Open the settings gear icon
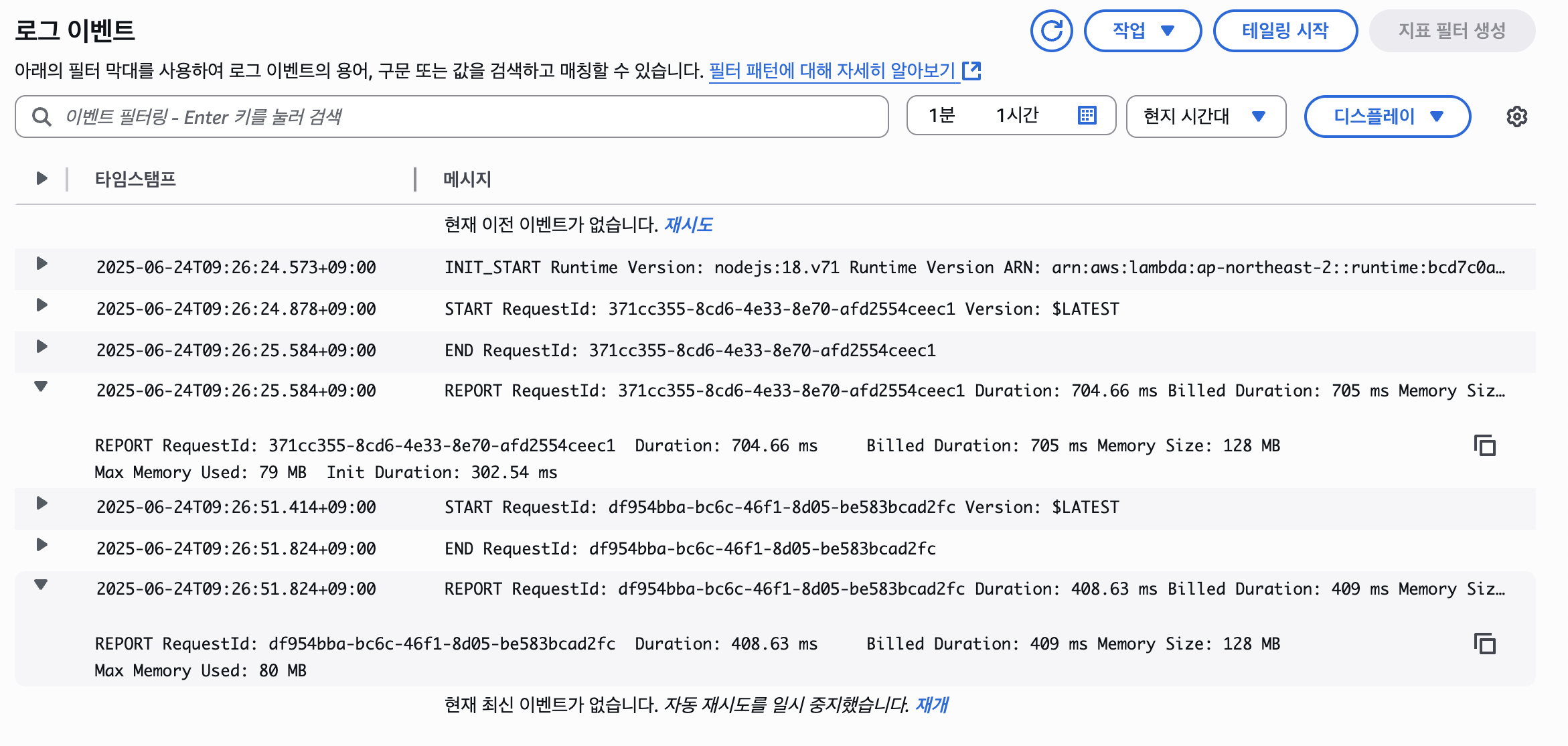Screen dimensions: 1568x746 [1516, 117]
